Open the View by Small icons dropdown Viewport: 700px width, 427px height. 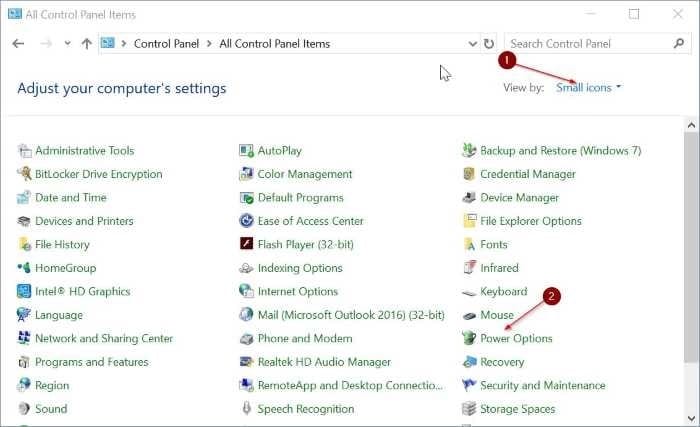(588, 88)
